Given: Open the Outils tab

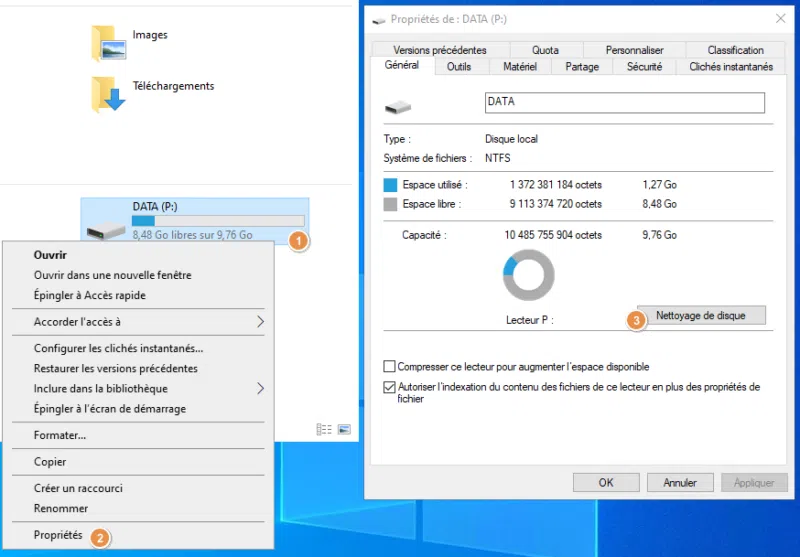Looking at the screenshot, I should click(x=459, y=67).
